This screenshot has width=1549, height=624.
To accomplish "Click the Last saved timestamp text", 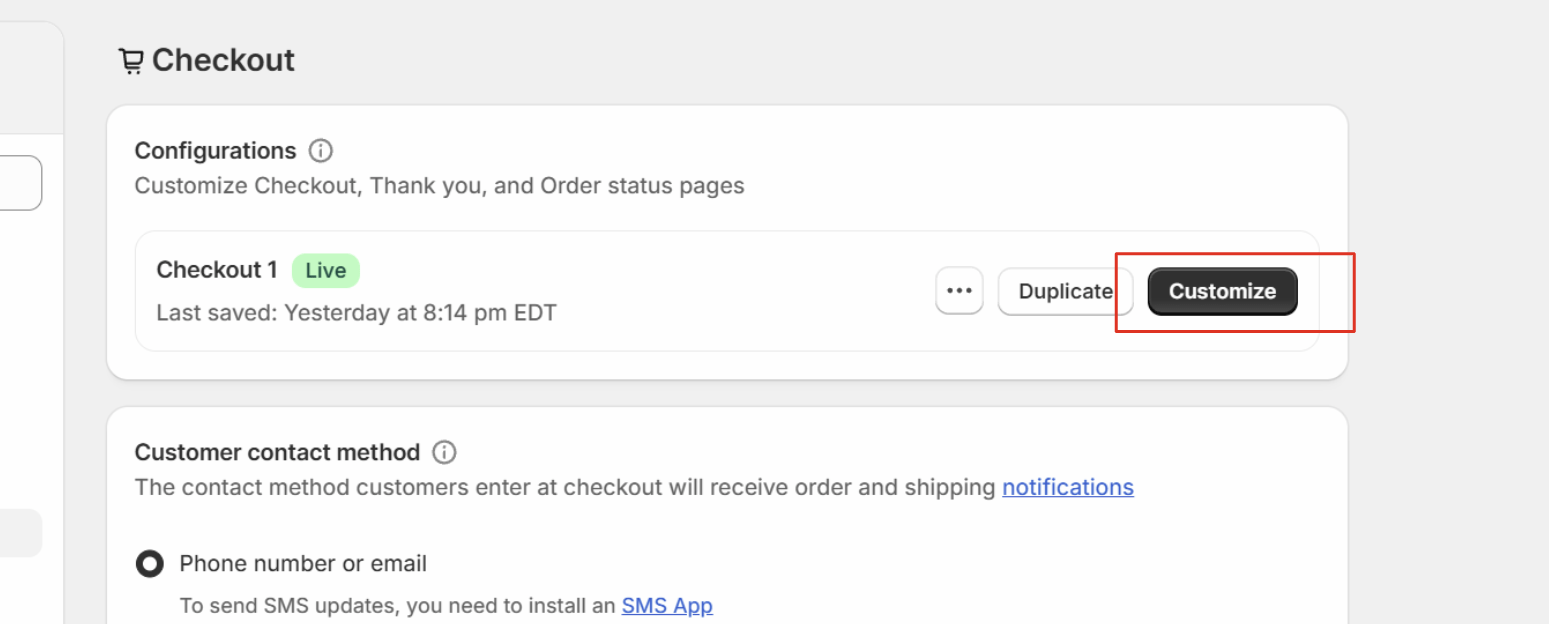I will [356, 313].
